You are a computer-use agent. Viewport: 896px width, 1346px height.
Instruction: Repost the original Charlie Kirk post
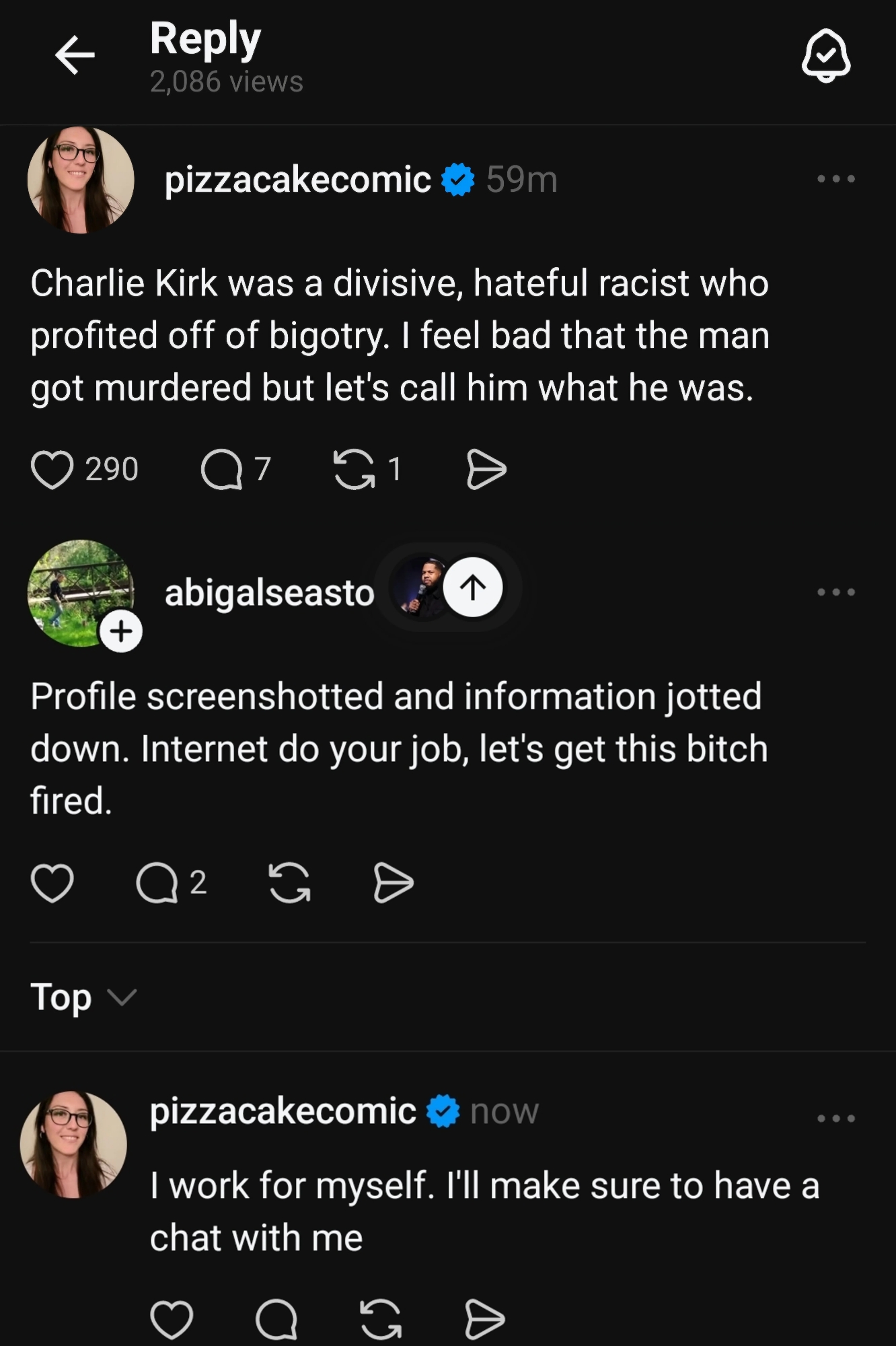(354, 469)
